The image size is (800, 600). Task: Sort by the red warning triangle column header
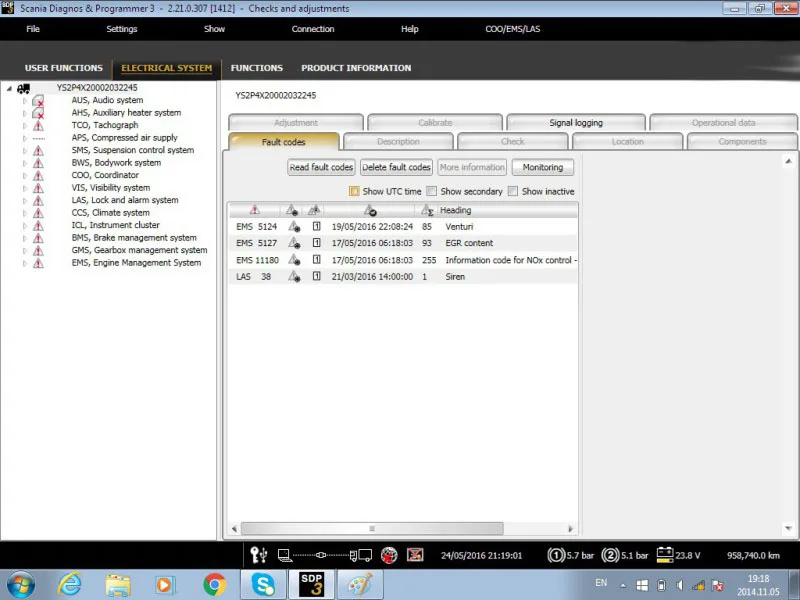click(x=255, y=210)
